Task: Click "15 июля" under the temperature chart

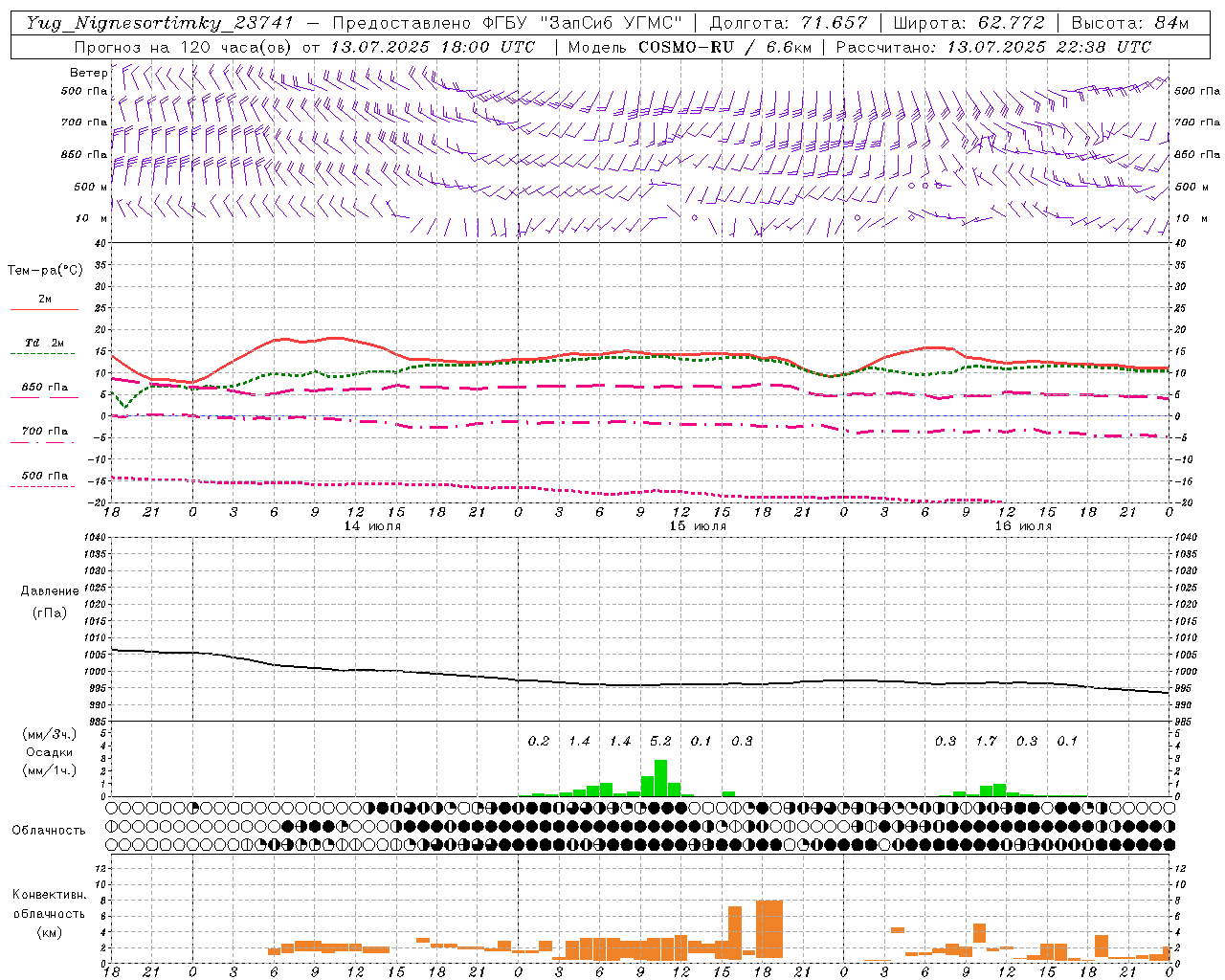Action: point(698,526)
